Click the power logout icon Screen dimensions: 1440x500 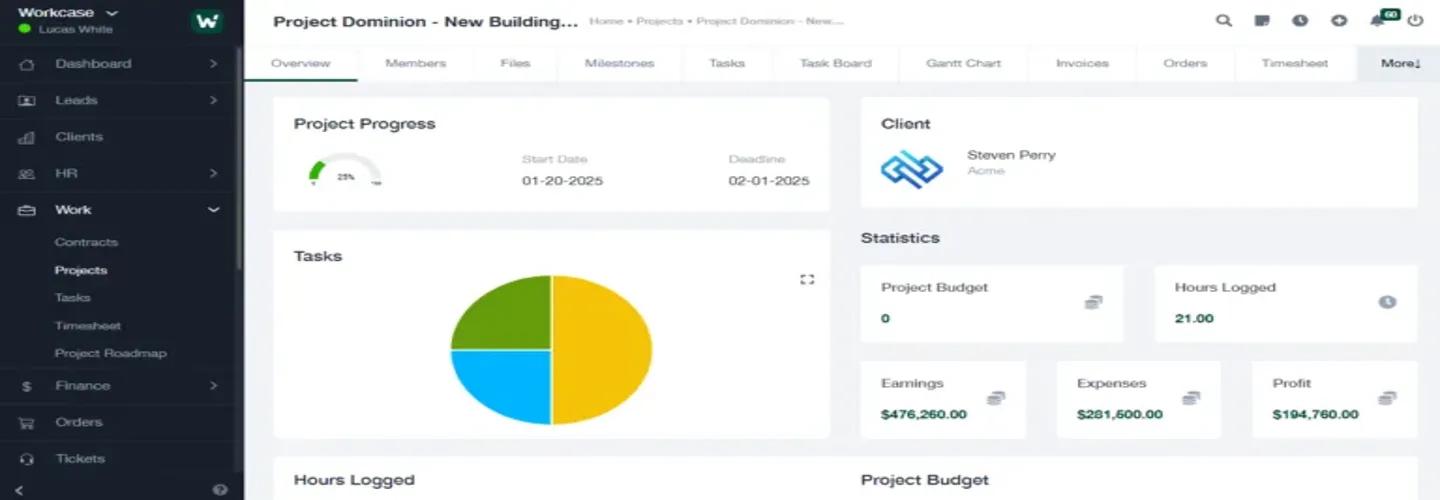point(1415,20)
